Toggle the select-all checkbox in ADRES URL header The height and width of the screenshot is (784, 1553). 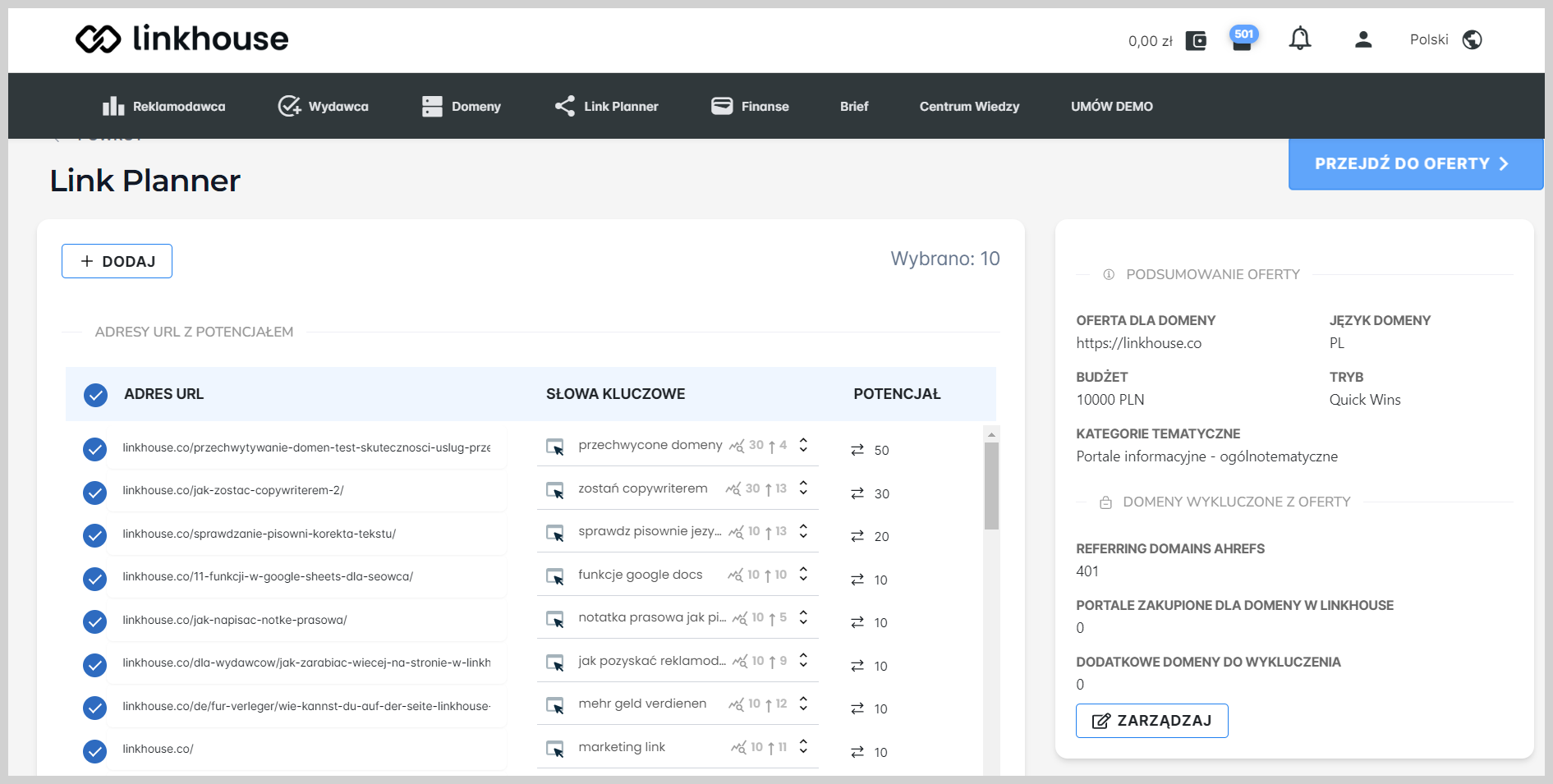pyautogui.click(x=95, y=395)
